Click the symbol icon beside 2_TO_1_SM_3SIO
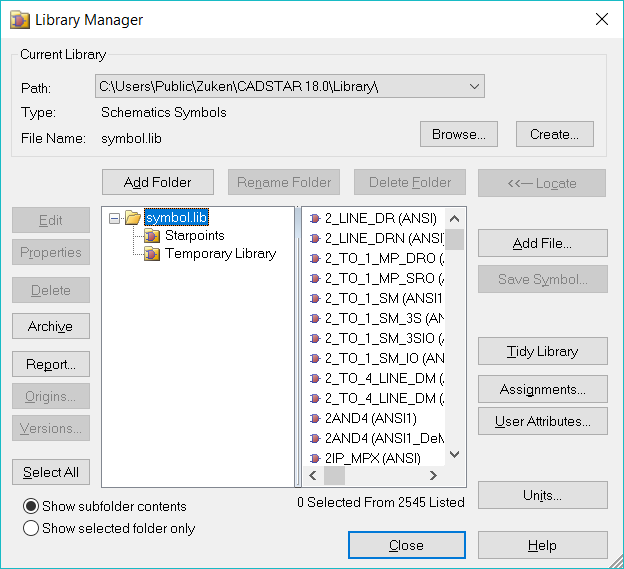 click(x=315, y=338)
